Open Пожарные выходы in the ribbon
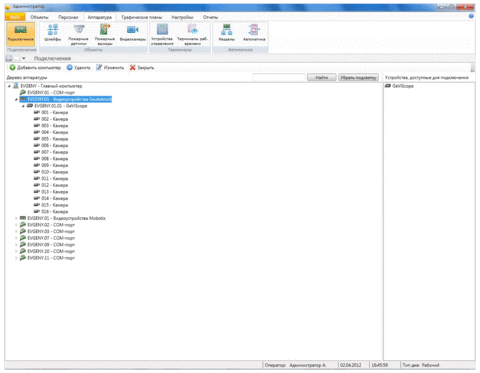Viewport: 480px width, 373px height. pyautogui.click(x=105, y=34)
